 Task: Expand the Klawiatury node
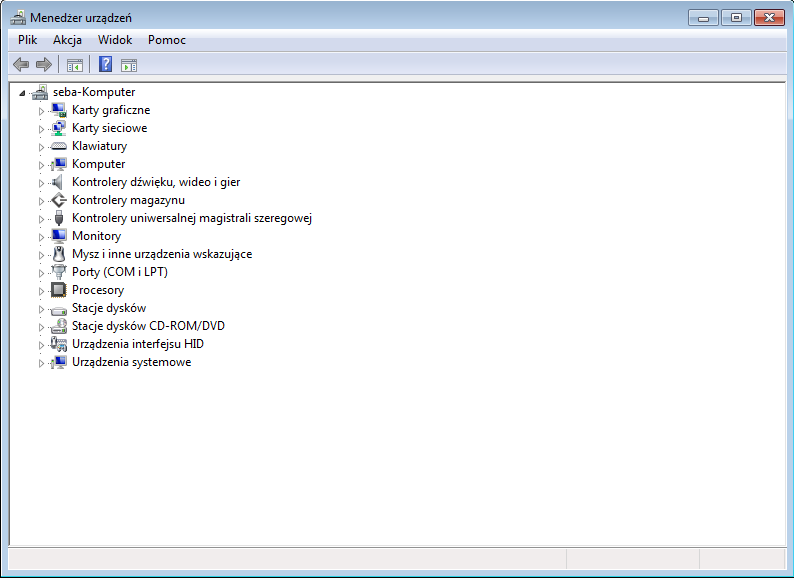pyautogui.click(x=42, y=147)
